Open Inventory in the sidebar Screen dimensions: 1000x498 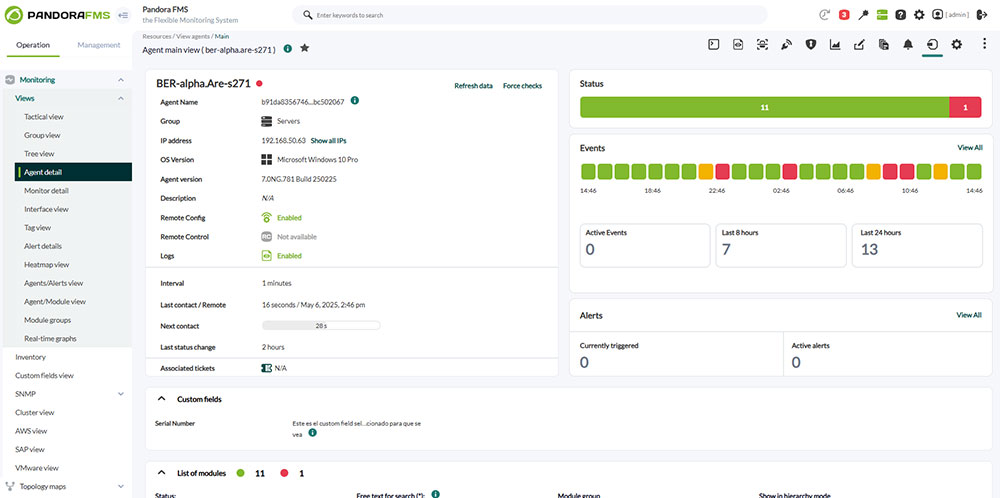pyautogui.click(x=31, y=357)
